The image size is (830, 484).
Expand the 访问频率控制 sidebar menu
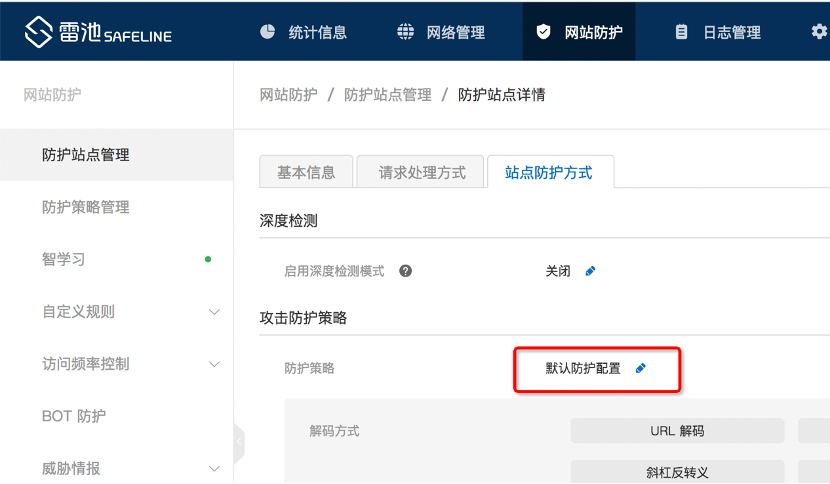[213, 364]
